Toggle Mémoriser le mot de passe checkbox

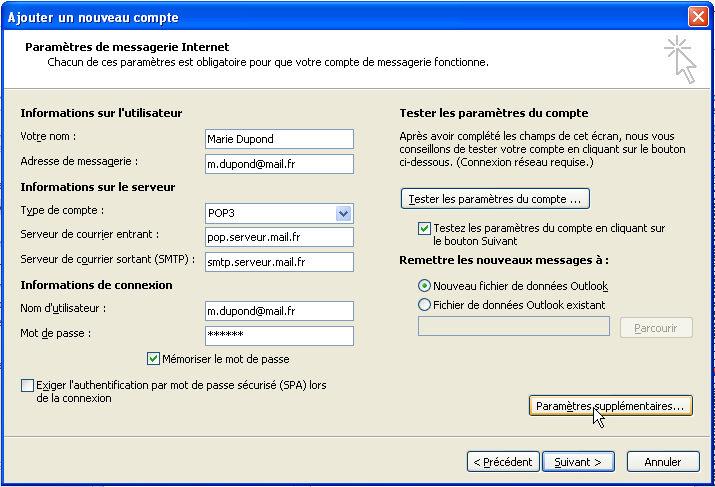click(153, 359)
